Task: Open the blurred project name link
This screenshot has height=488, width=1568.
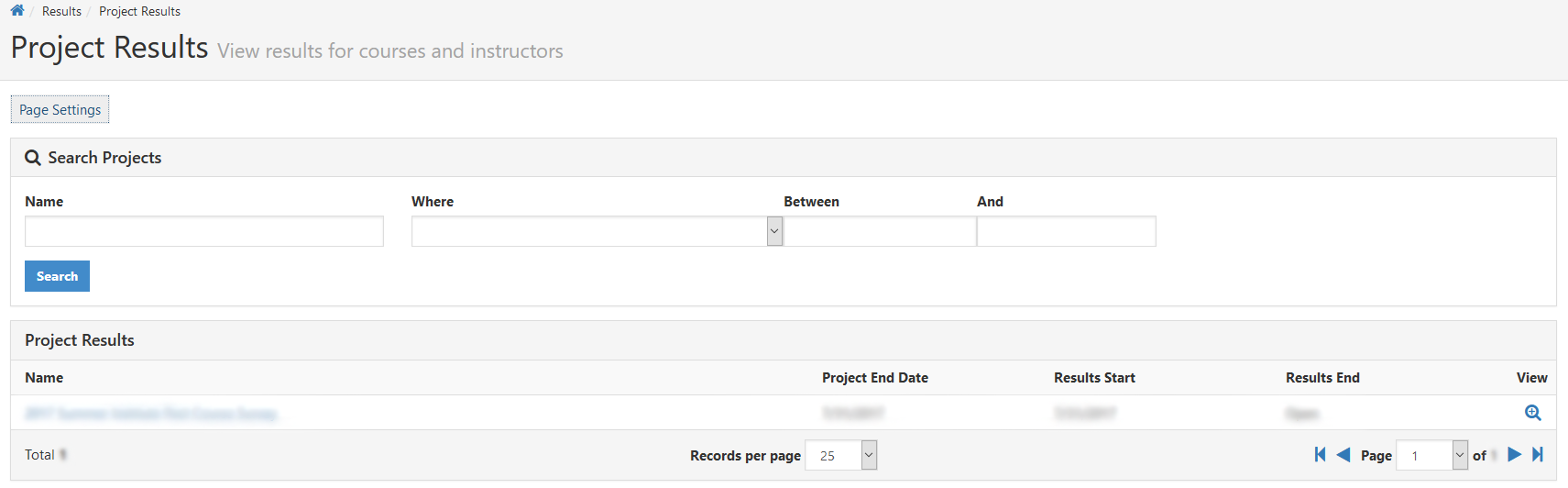Action: click(x=151, y=414)
